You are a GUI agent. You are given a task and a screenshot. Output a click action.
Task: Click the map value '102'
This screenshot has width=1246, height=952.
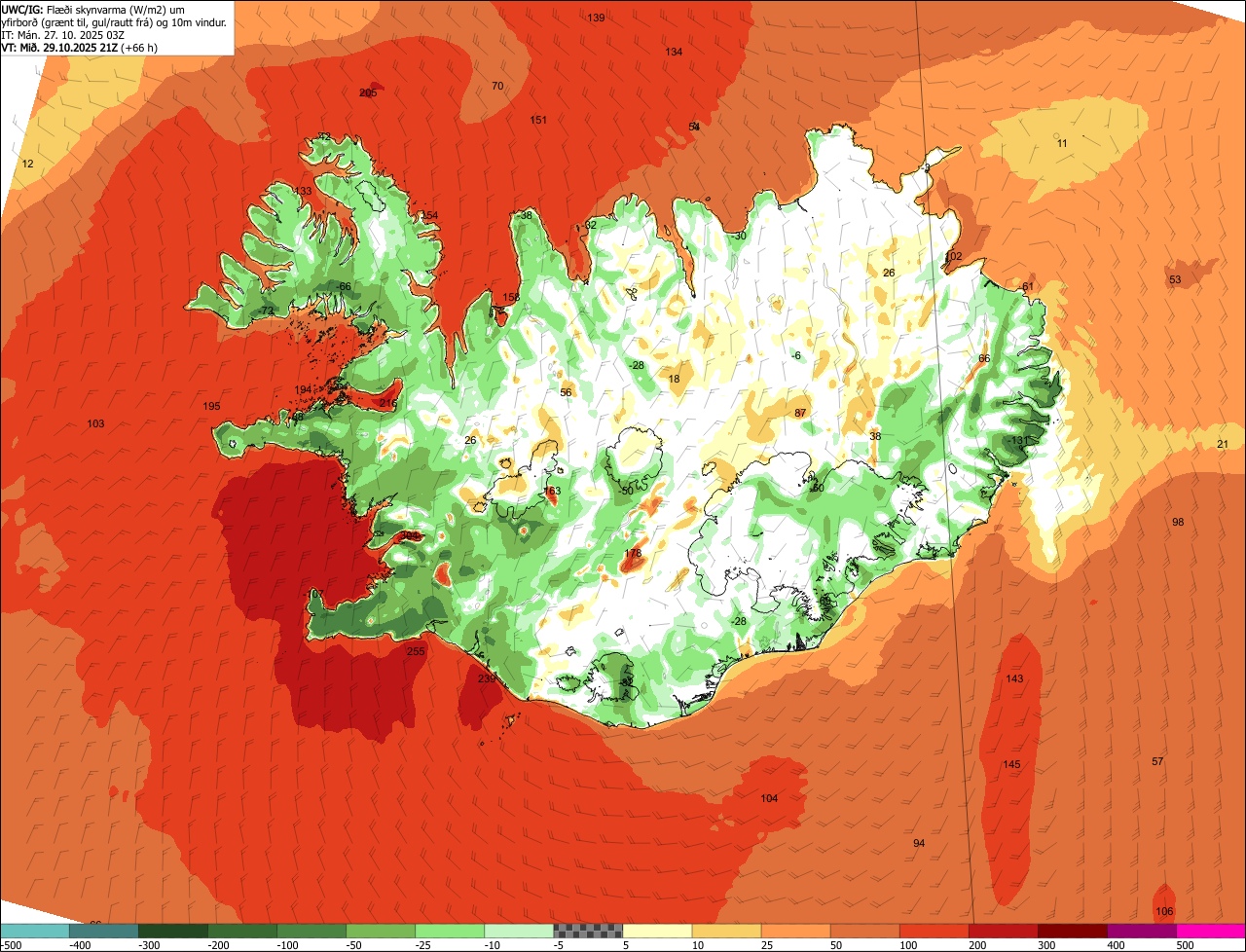pyautogui.click(x=953, y=256)
